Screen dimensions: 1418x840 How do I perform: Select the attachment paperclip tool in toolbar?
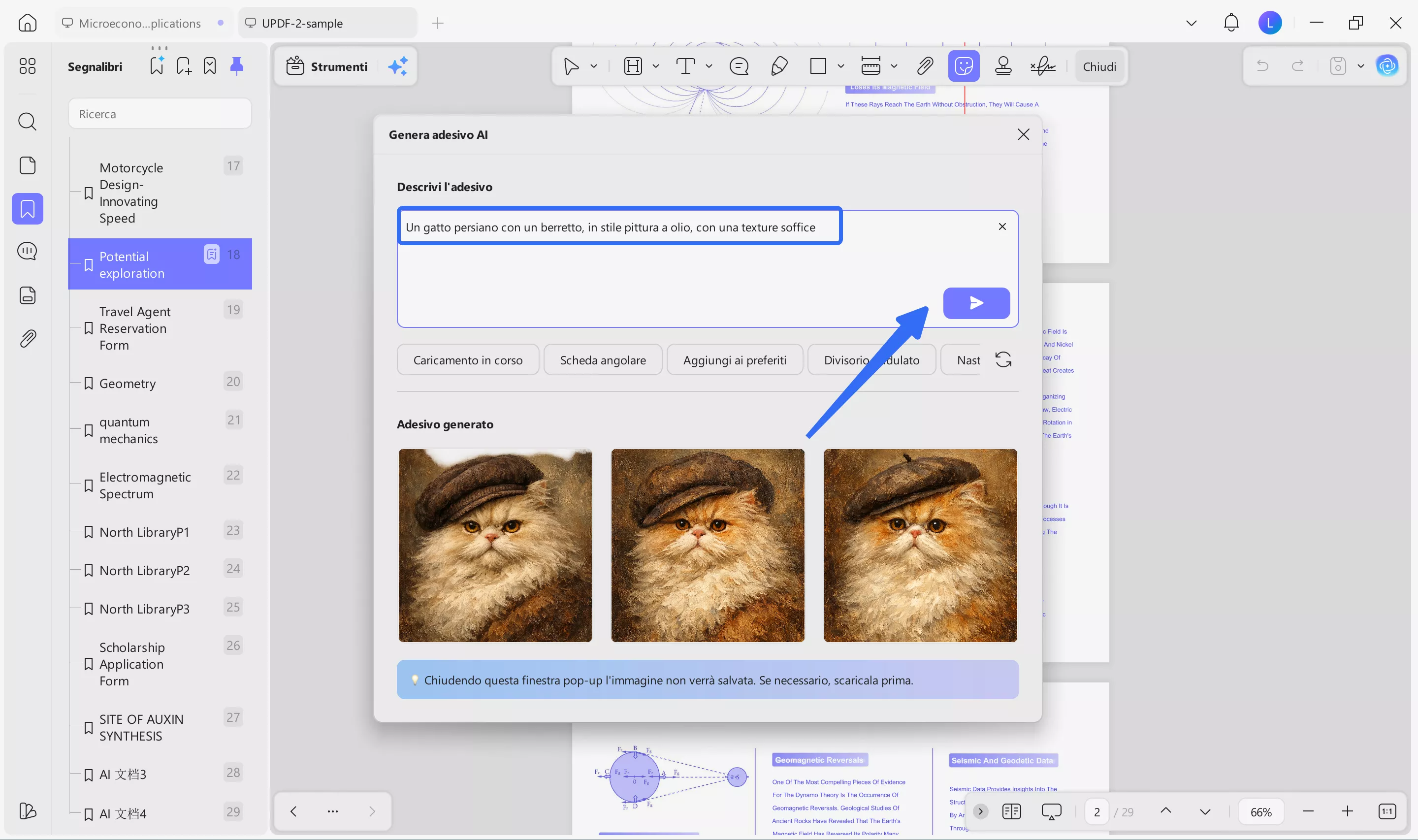point(925,66)
